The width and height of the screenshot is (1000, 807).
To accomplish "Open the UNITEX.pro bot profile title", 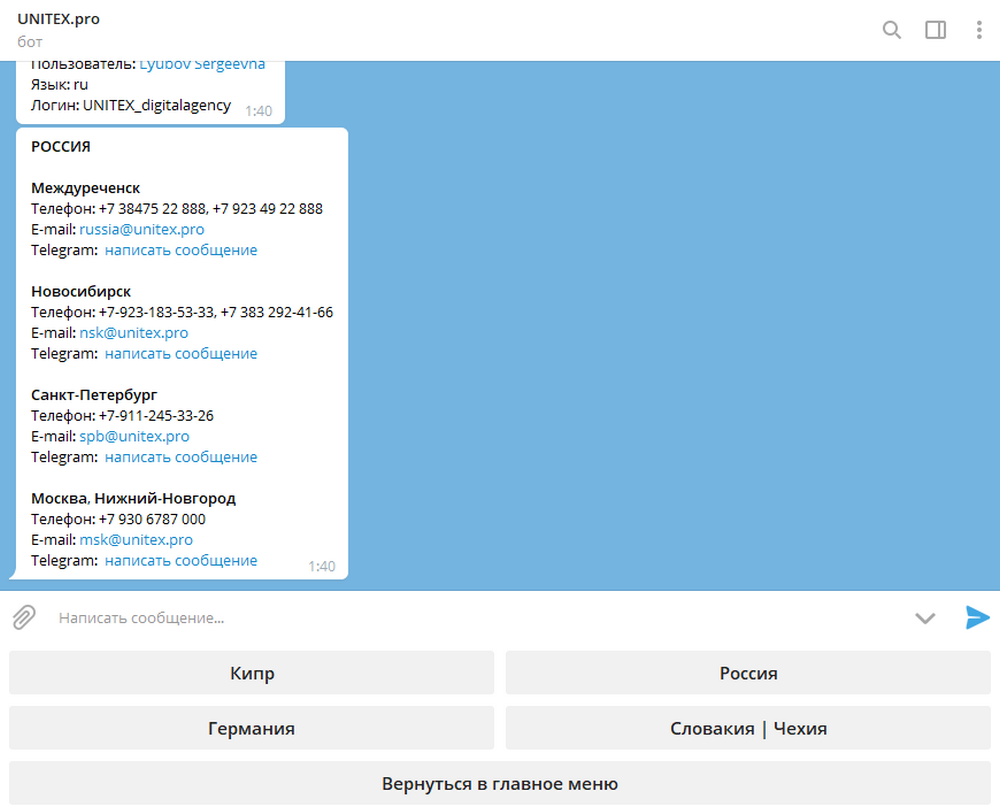I will (59, 19).
